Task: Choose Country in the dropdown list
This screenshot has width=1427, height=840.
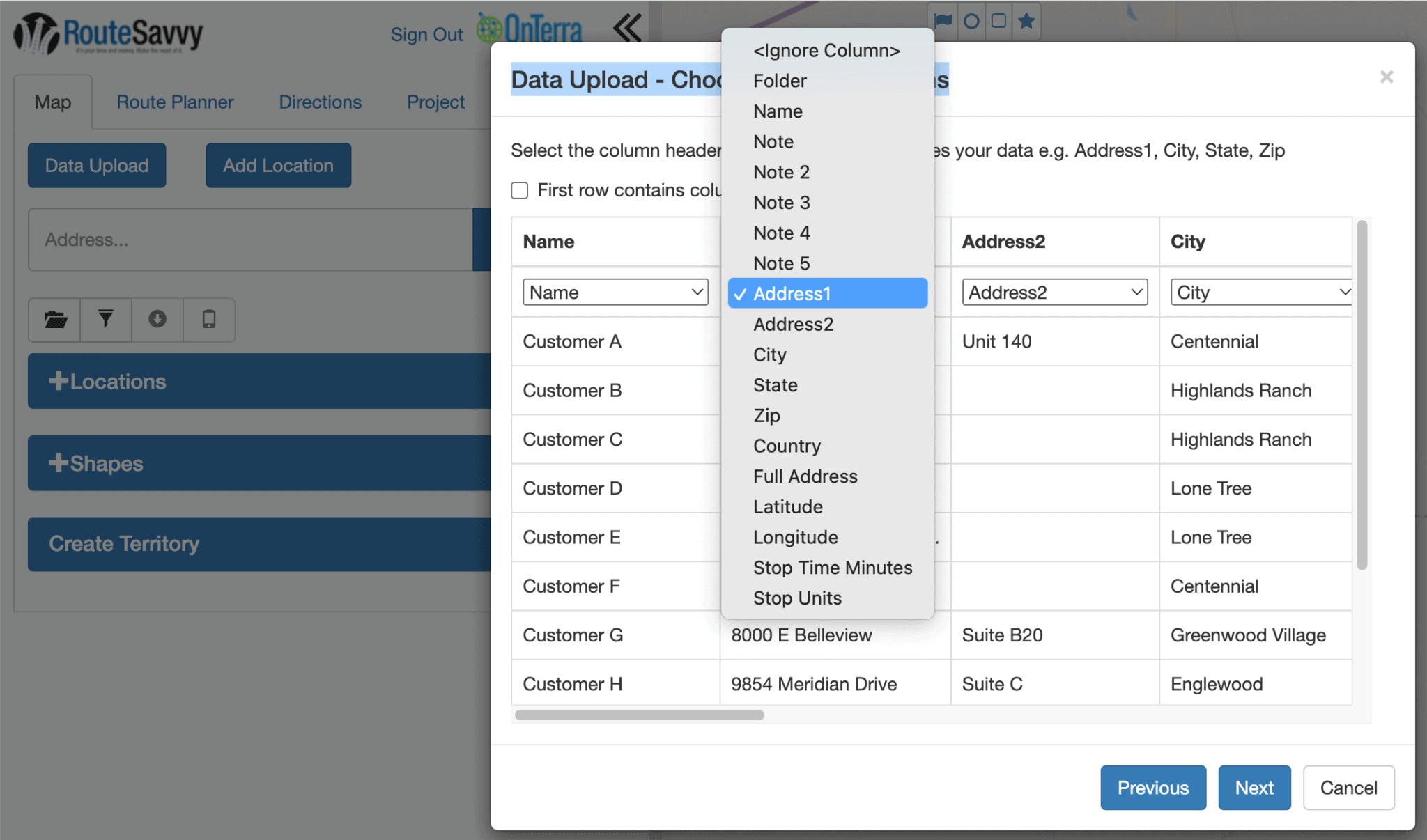Action: tap(827, 446)
